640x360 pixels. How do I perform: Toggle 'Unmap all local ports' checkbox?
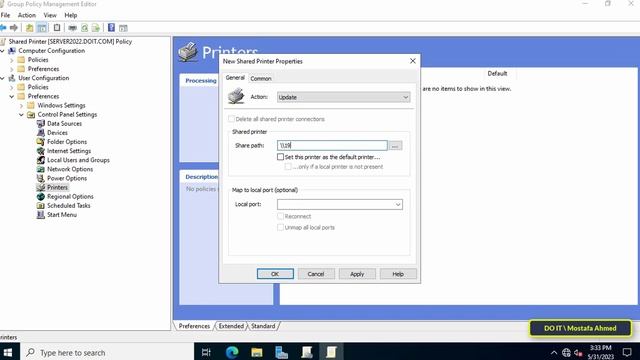point(280,227)
